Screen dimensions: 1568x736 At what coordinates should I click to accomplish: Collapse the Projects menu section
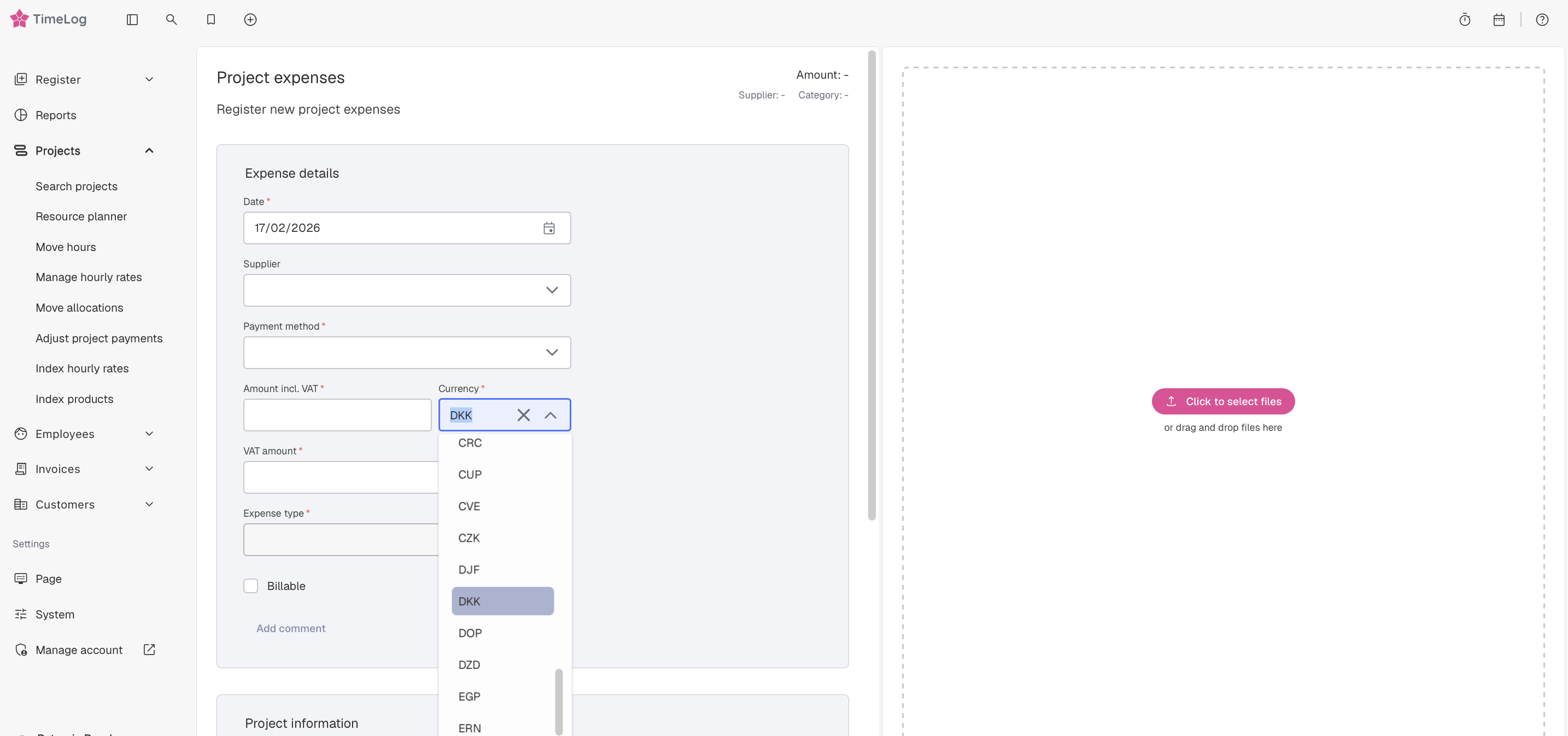(x=149, y=150)
